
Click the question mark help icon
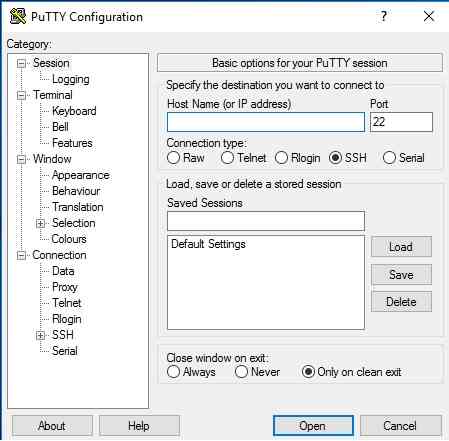(x=384, y=16)
